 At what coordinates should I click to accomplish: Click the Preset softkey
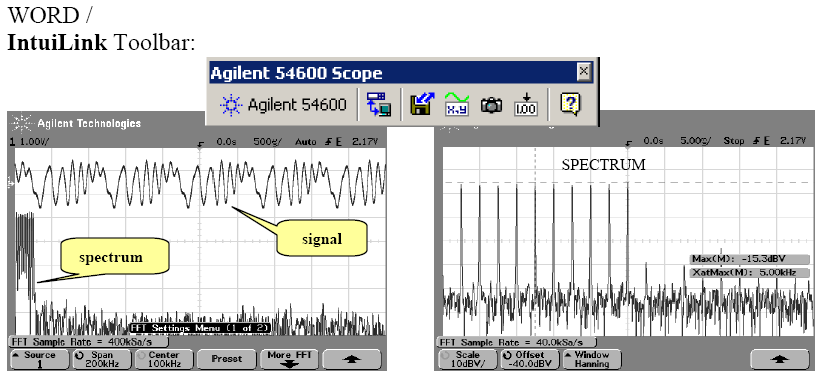coord(227,360)
